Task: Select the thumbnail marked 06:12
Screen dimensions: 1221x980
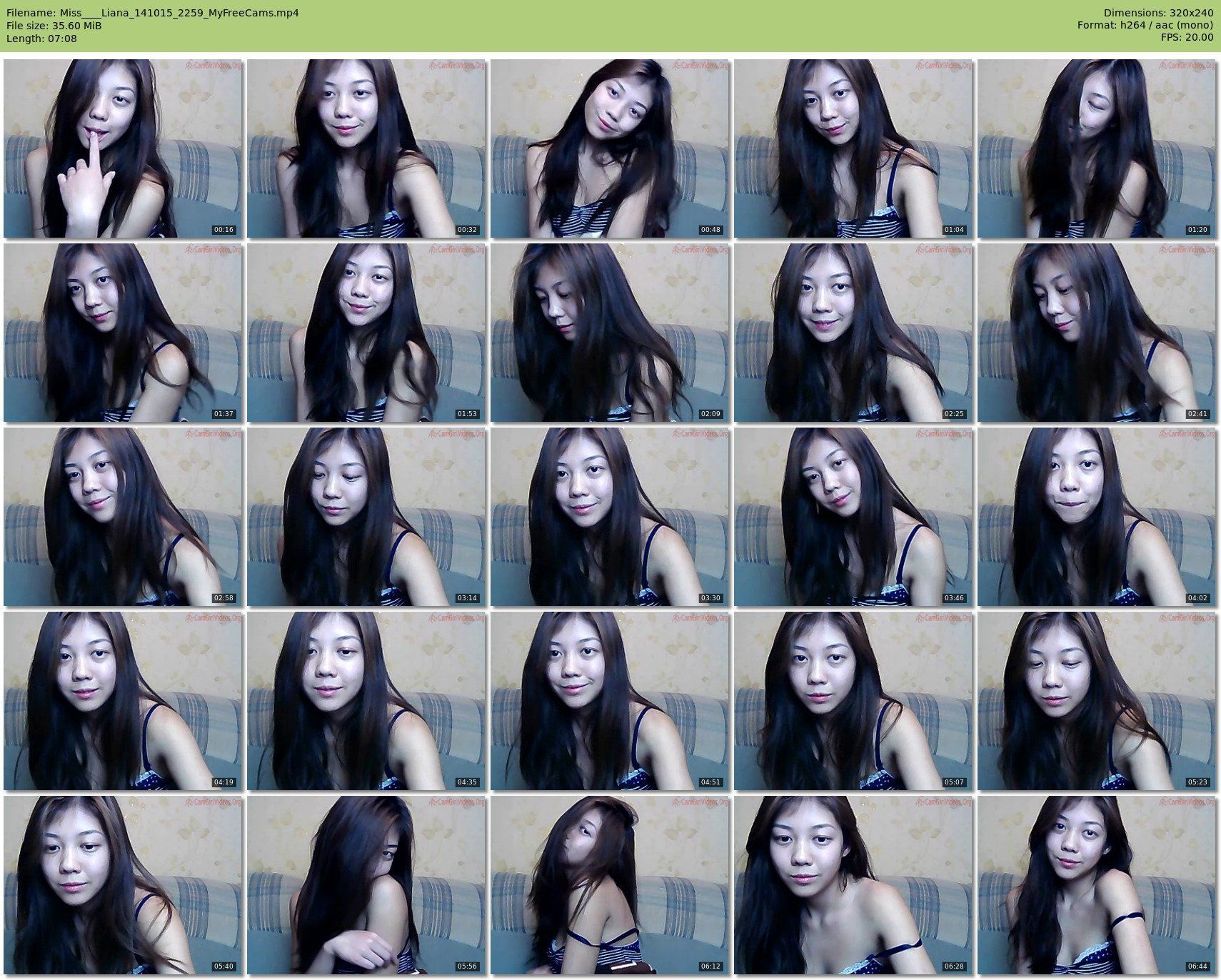Action: [x=610, y=885]
